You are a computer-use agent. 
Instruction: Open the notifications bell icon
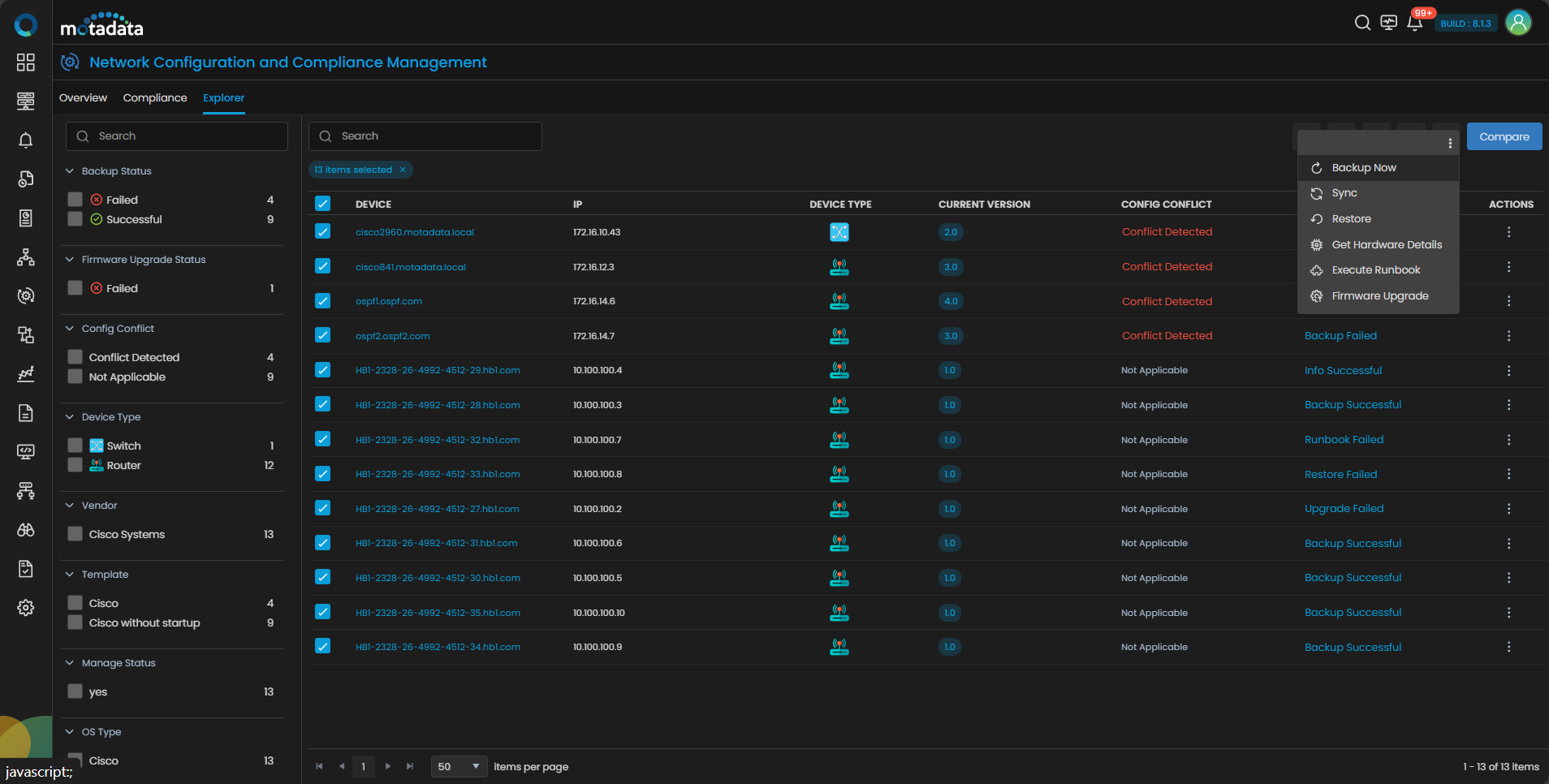click(x=1414, y=23)
